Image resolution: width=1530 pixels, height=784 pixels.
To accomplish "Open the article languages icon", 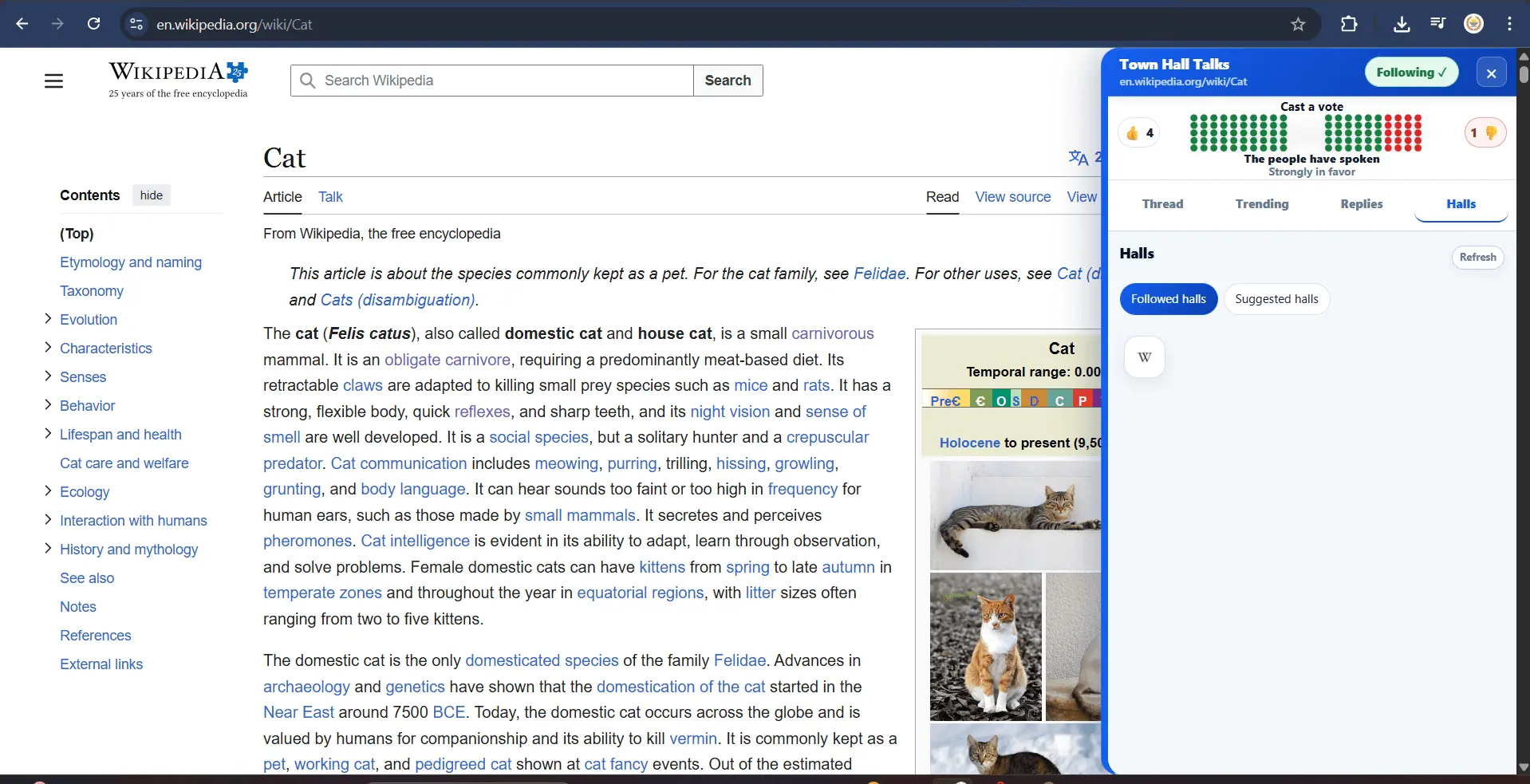I will pos(1078,157).
